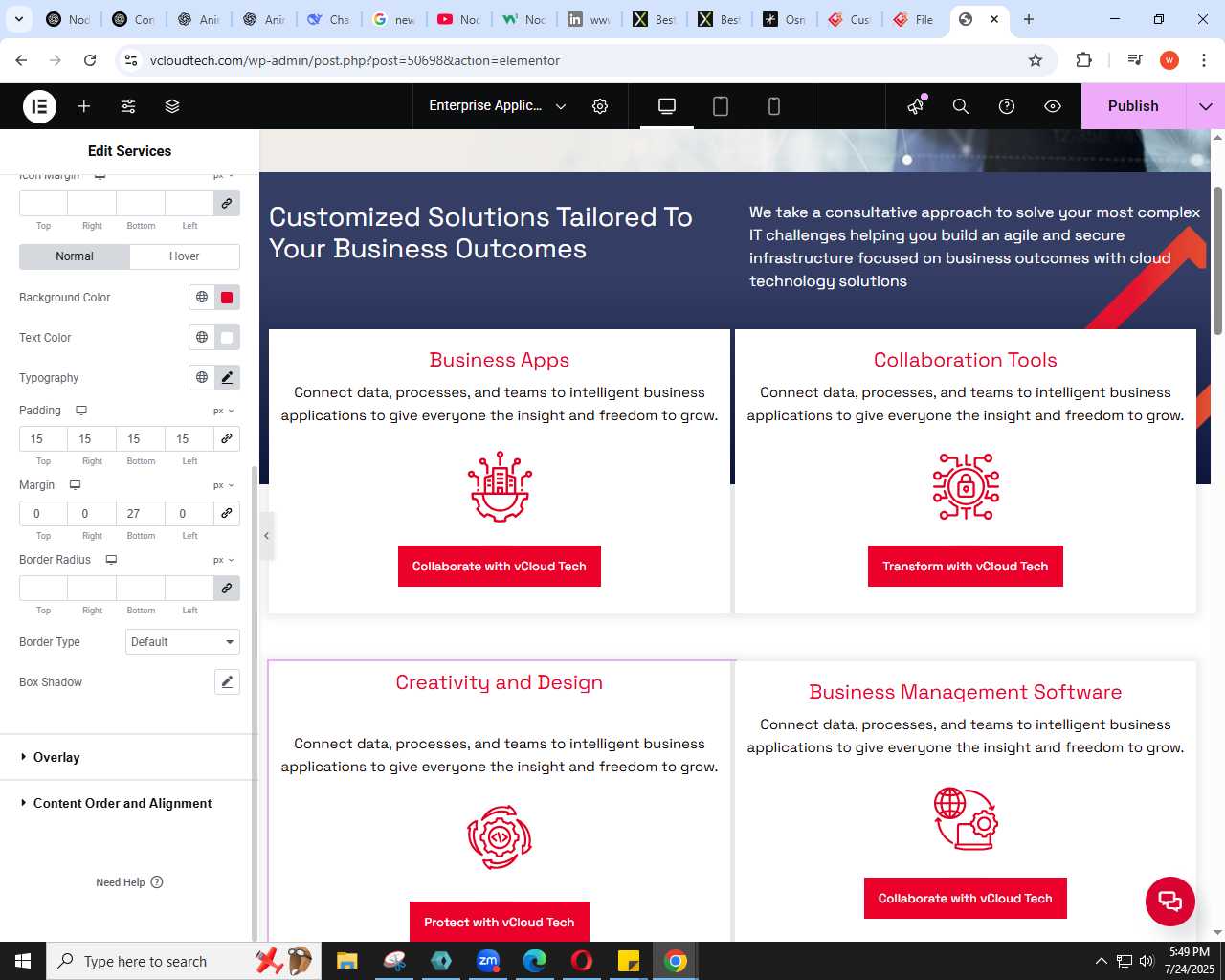Toggle responsive device for Padding
This screenshot has height=980, width=1225.
[x=81, y=411]
